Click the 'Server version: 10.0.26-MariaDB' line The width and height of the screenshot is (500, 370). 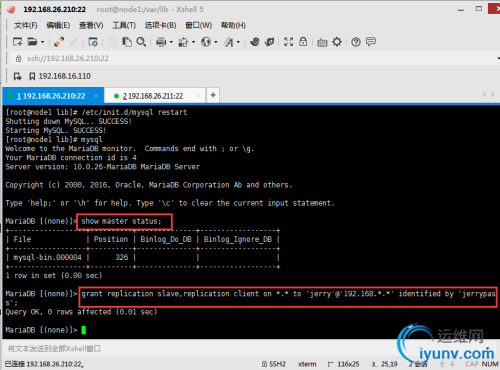pos(102,167)
